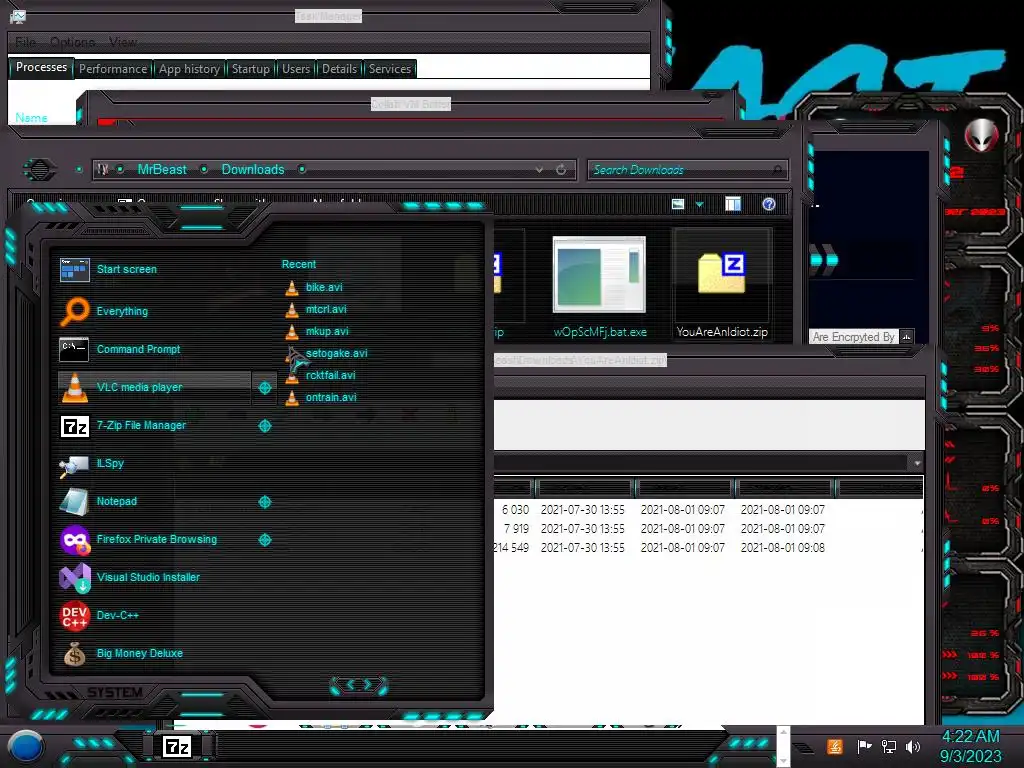Switch to Processes tab in Task Manager
The image size is (1024, 768).
(x=41, y=67)
